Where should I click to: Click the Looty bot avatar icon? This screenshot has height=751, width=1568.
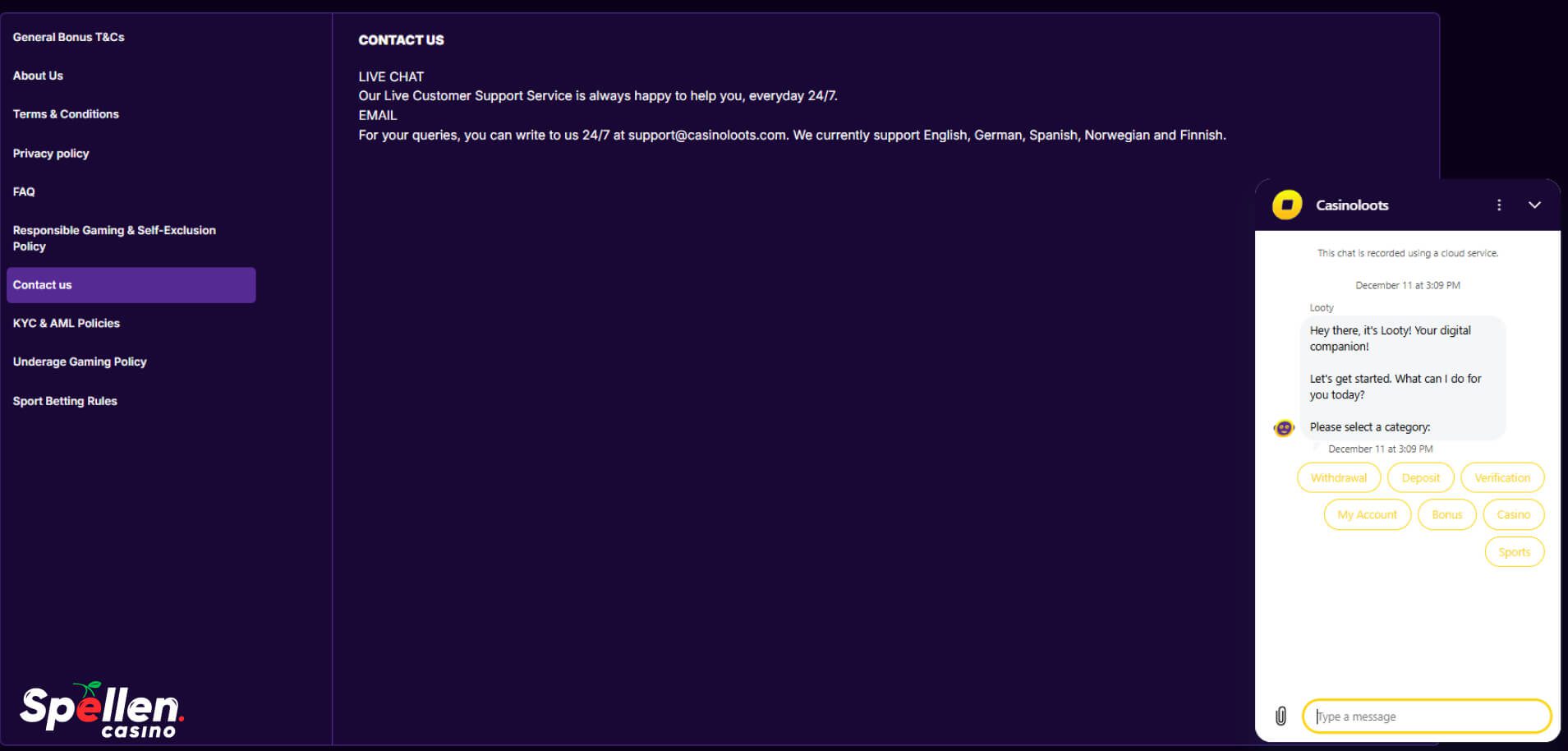[1284, 427]
